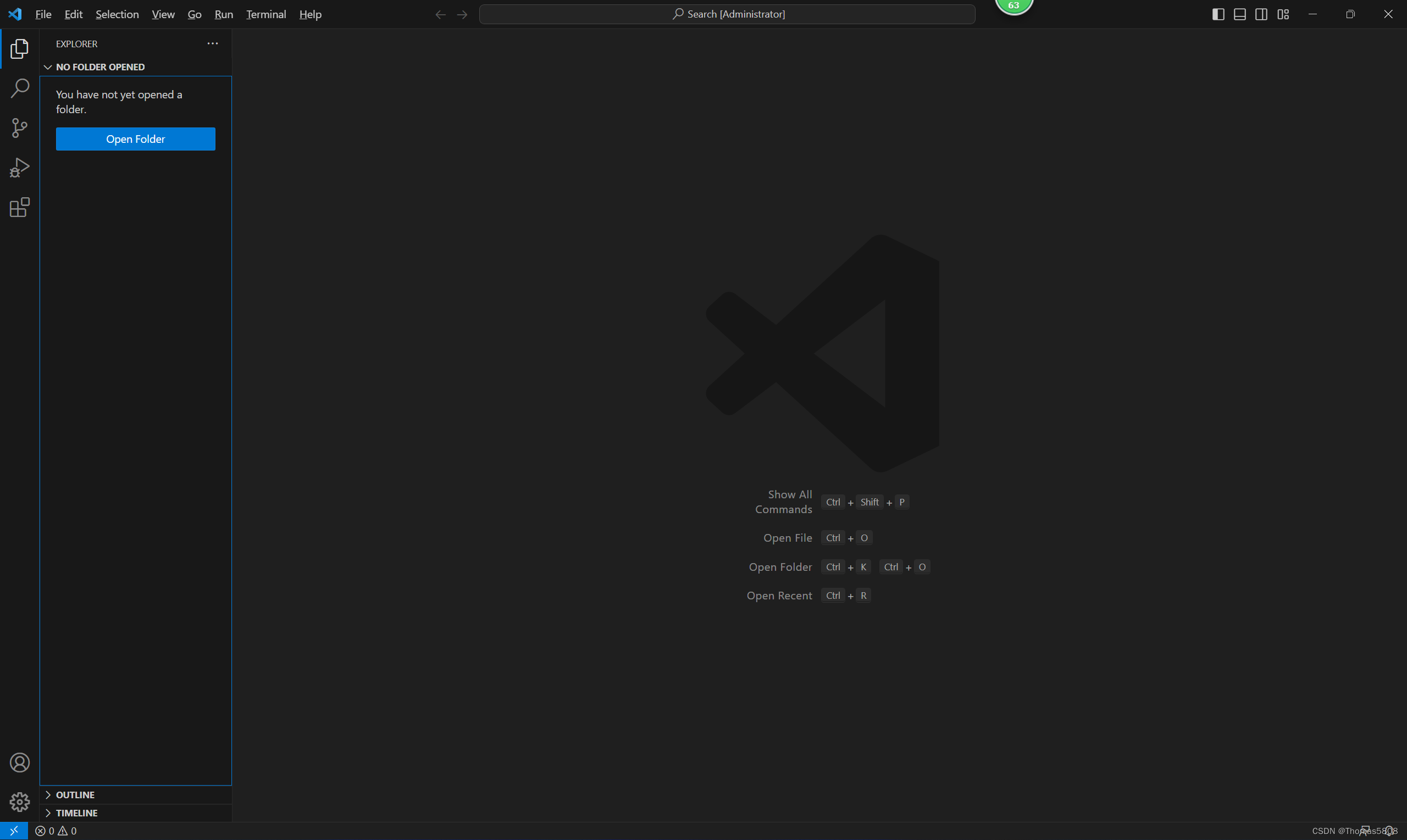Open the Accounts menu in the activity bar
Image resolution: width=1407 pixels, height=840 pixels.
click(20, 763)
